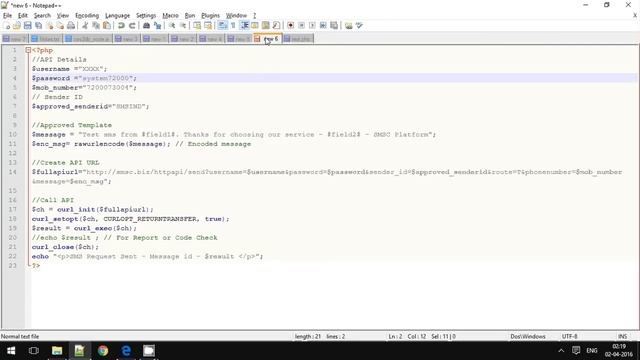Screen dimensions: 640x360
Task: Open the View menu
Action: [62, 16]
